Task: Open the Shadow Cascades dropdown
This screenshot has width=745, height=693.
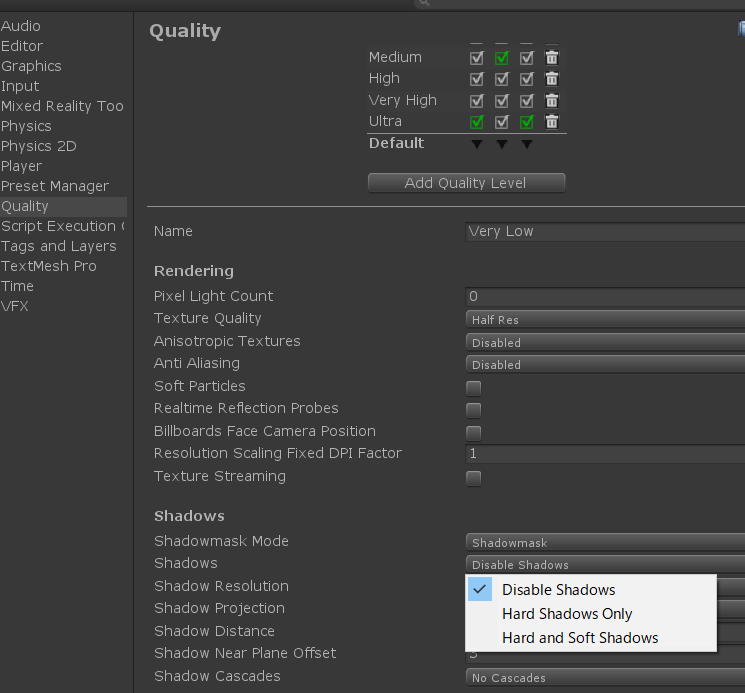Action: click(x=605, y=677)
